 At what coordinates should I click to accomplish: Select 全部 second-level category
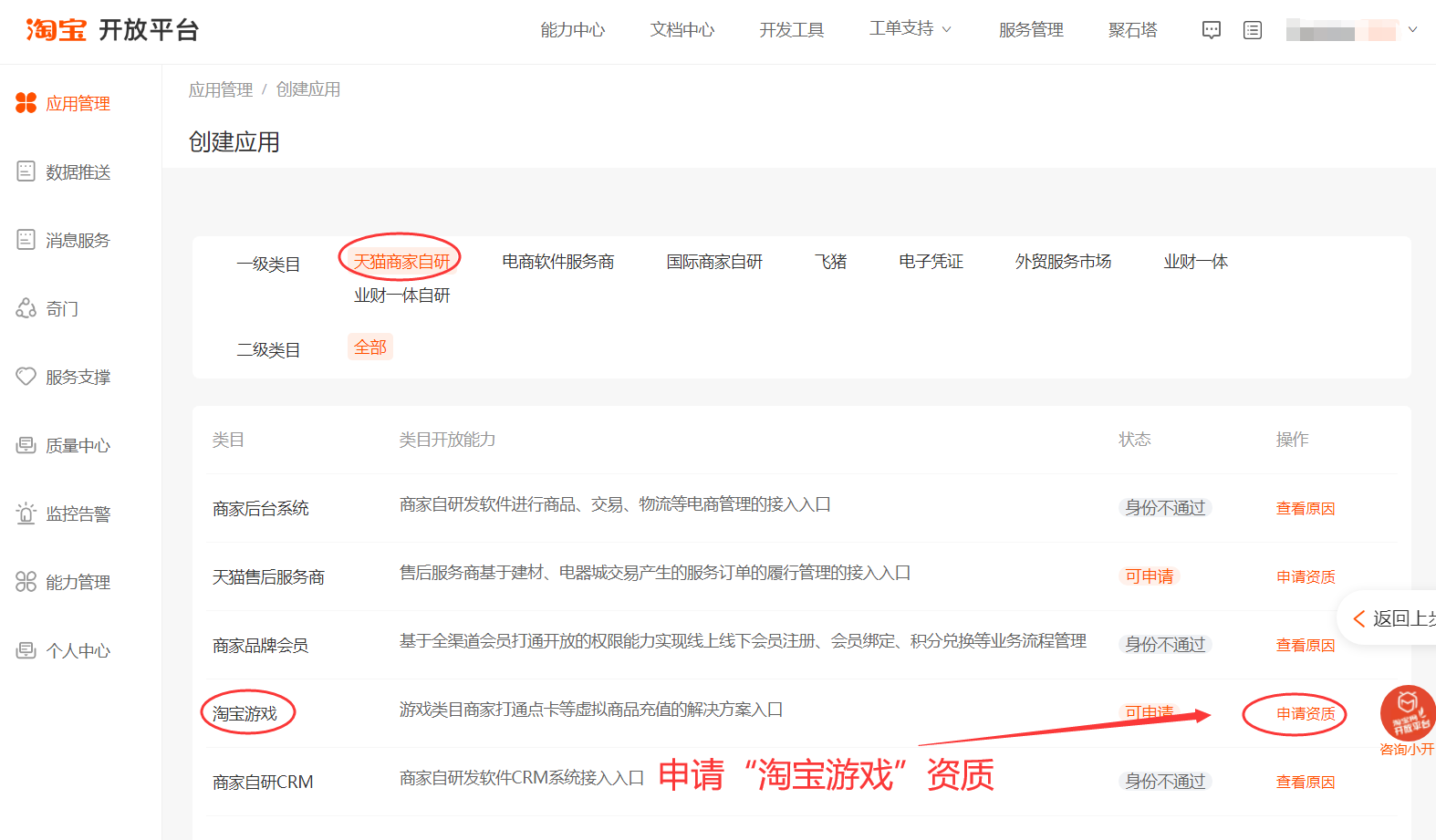(370, 347)
